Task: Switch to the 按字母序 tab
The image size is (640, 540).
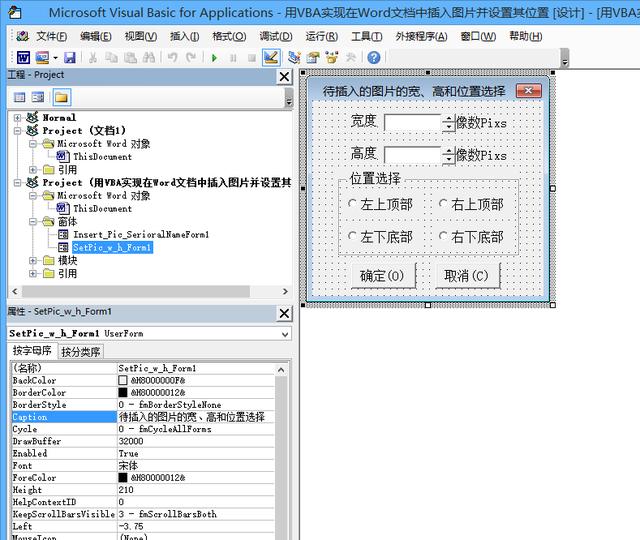Action: [x=32, y=351]
